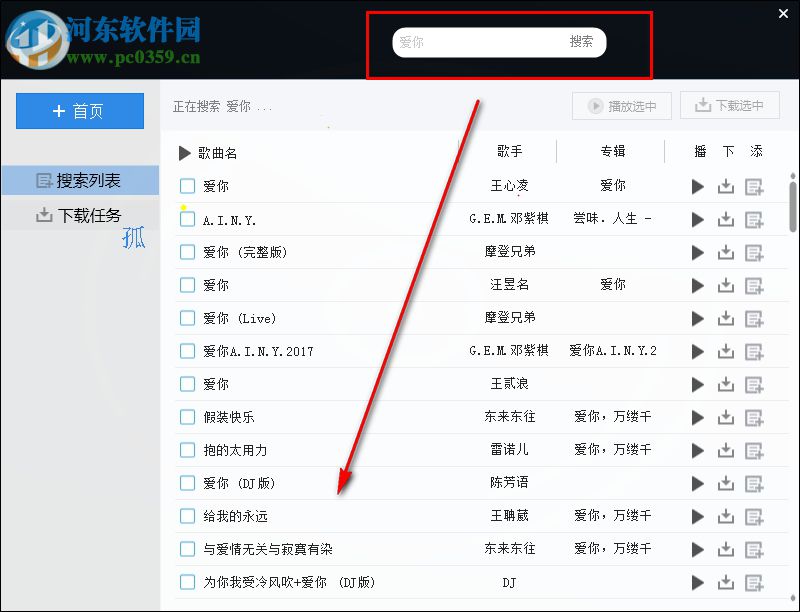Switch to the 搜索列表 tab

click(x=80, y=179)
